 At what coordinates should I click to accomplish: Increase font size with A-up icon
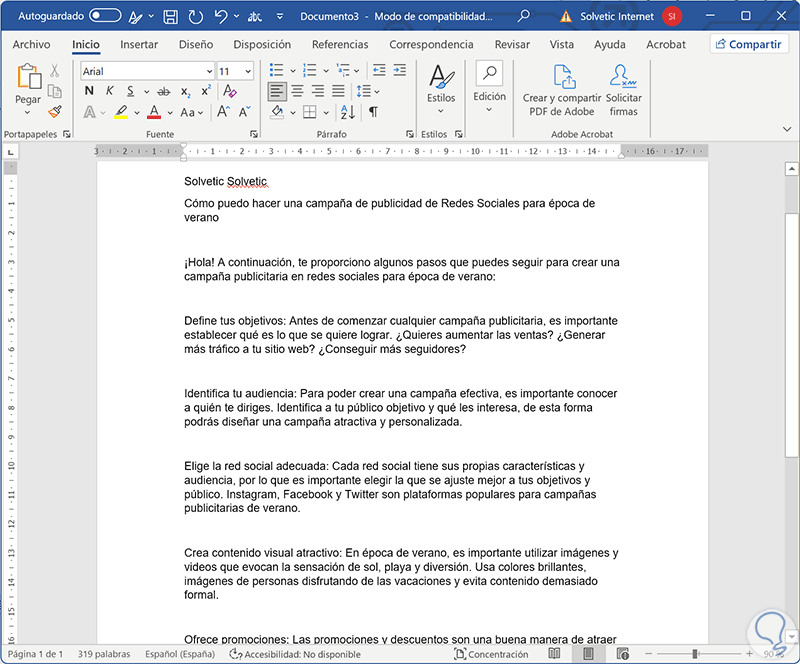coord(223,112)
